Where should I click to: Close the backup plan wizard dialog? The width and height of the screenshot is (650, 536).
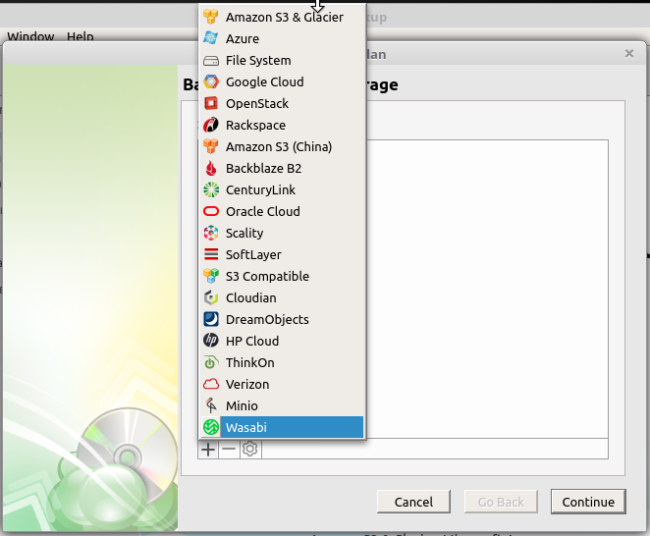coord(629,54)
